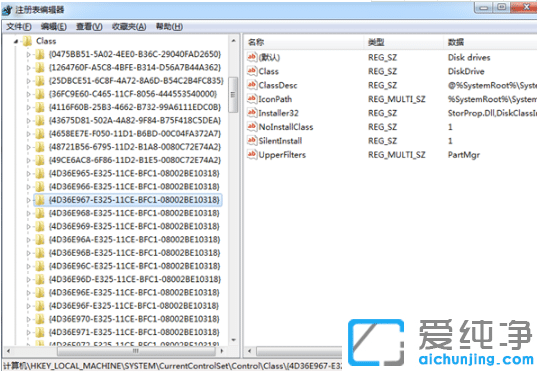Click the value pane horizontal scrollbar thumb

[299, 351]
